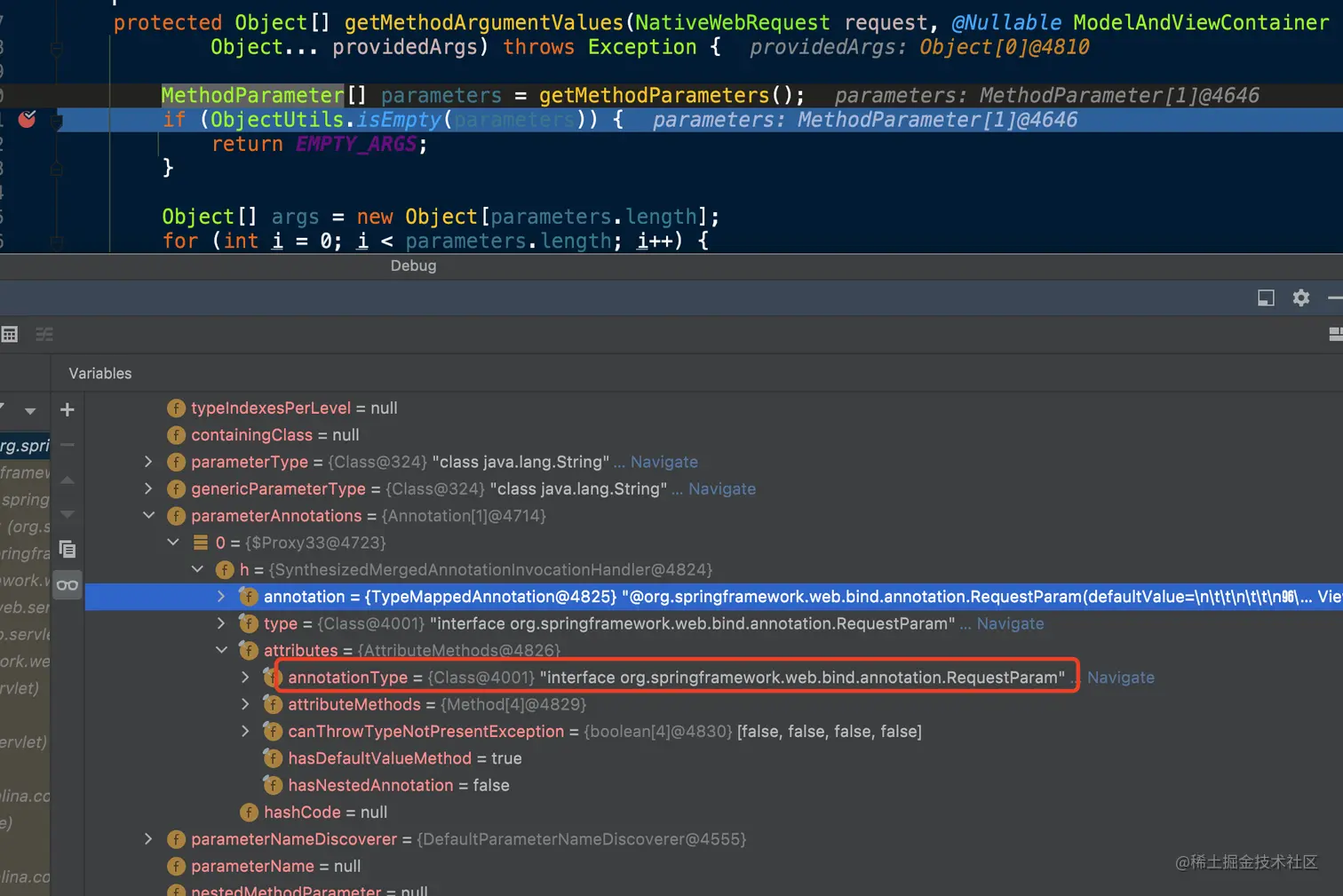Move watch down with the down arrow
The width and height of the screenshot is (1343, 896).
coord(68,514)
